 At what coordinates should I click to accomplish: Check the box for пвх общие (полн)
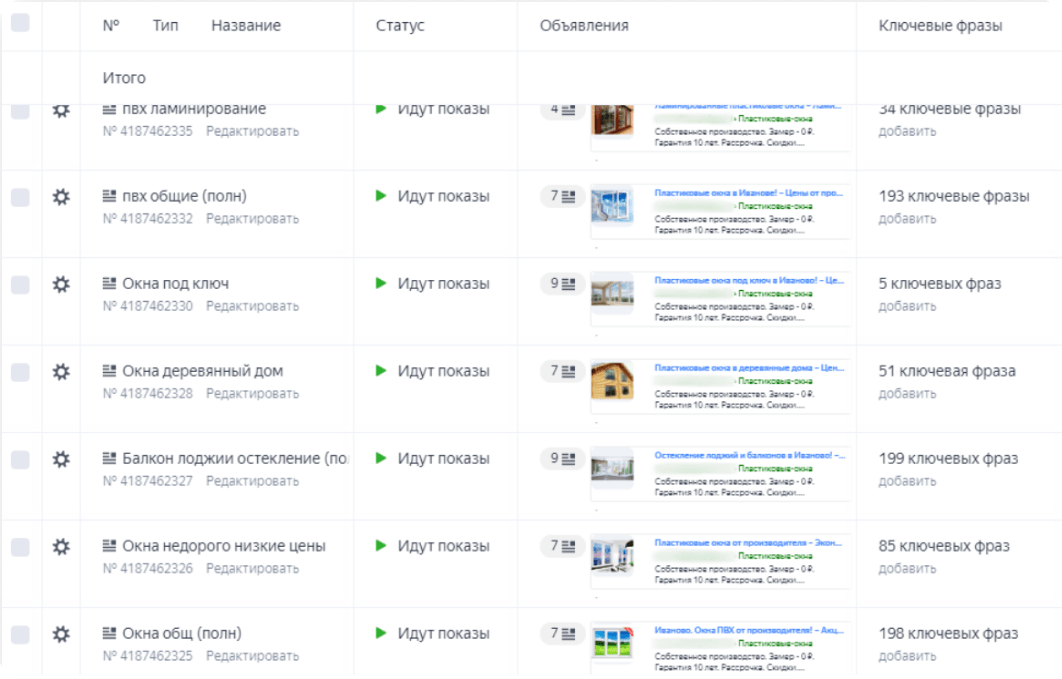20,197
